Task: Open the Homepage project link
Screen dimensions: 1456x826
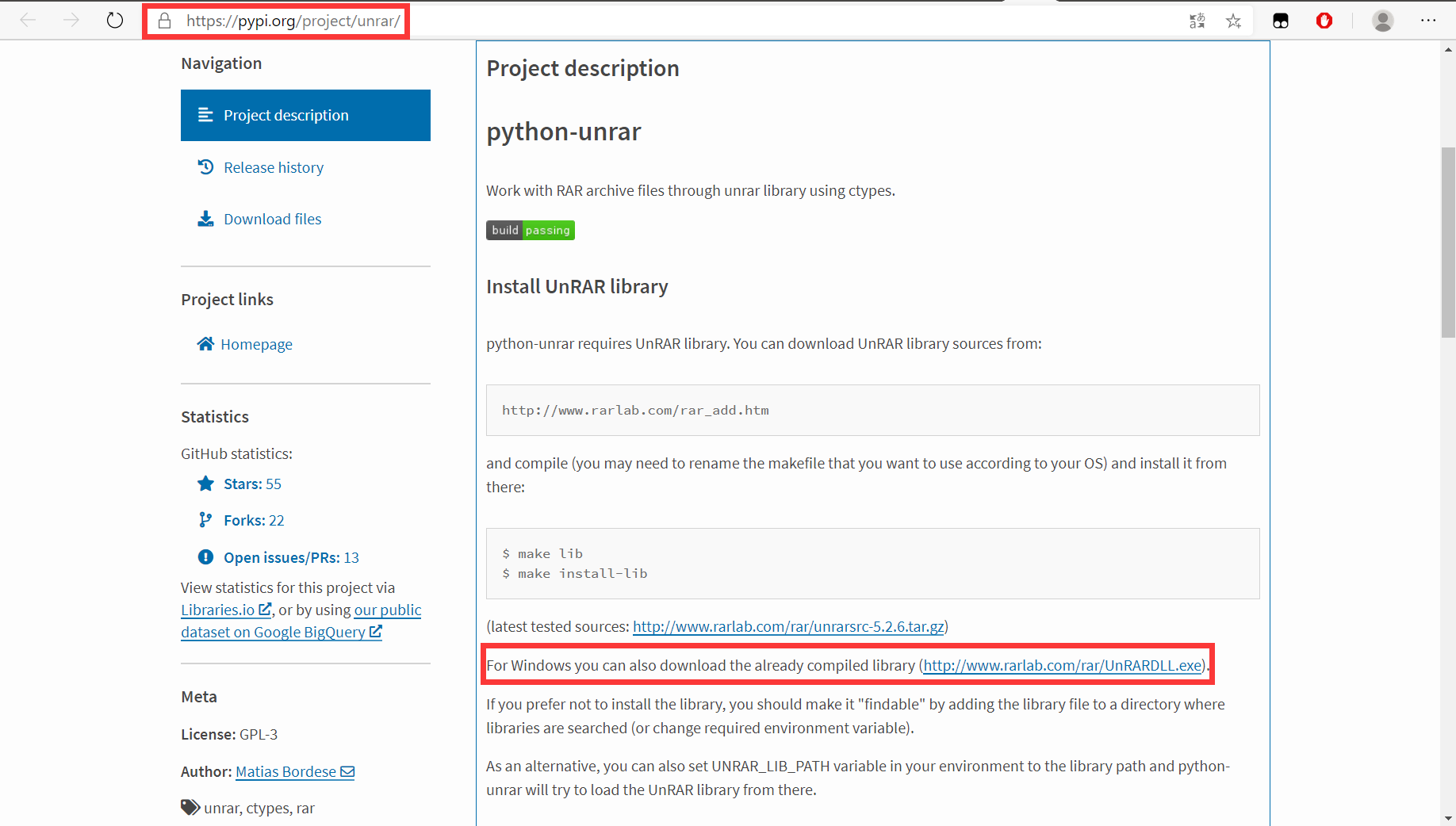Action: tap(255, 344)
